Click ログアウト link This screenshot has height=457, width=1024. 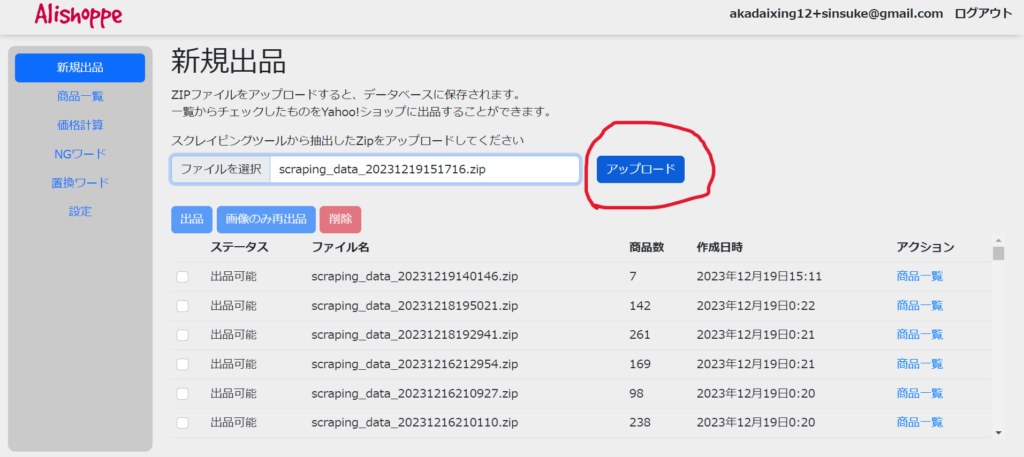tap(983, 14)
